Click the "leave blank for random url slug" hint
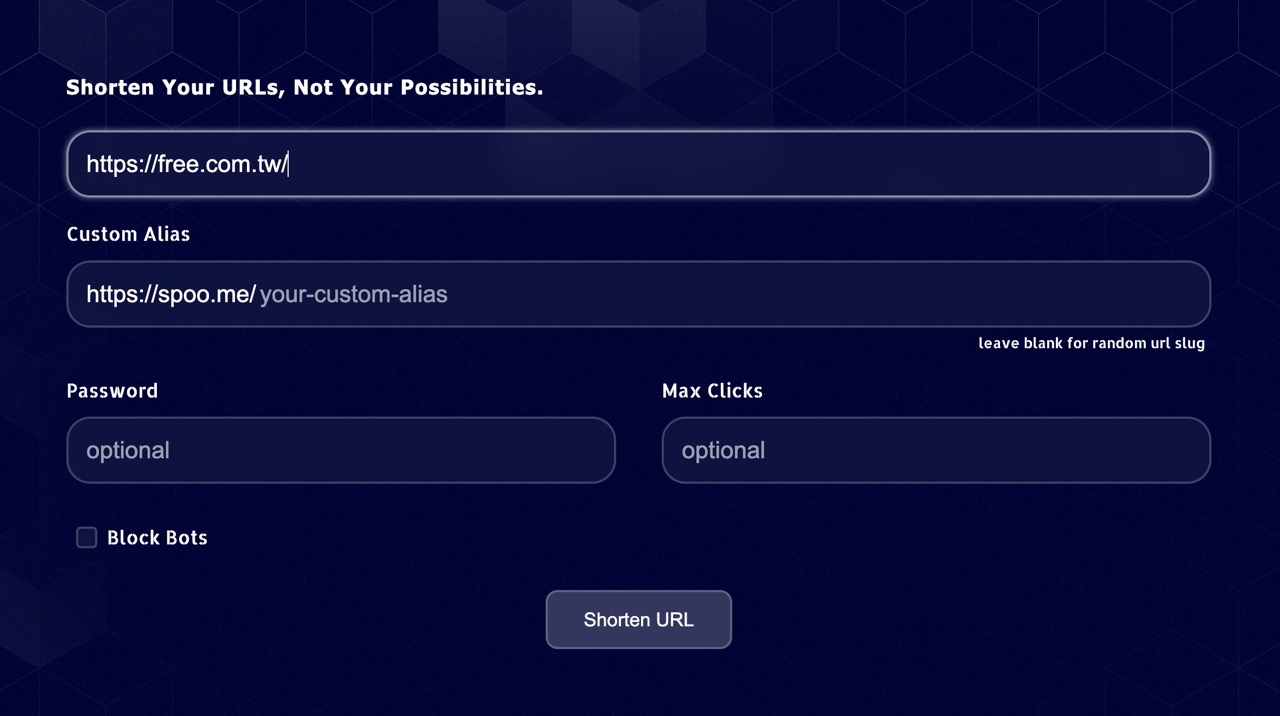 click(1091, 343)
